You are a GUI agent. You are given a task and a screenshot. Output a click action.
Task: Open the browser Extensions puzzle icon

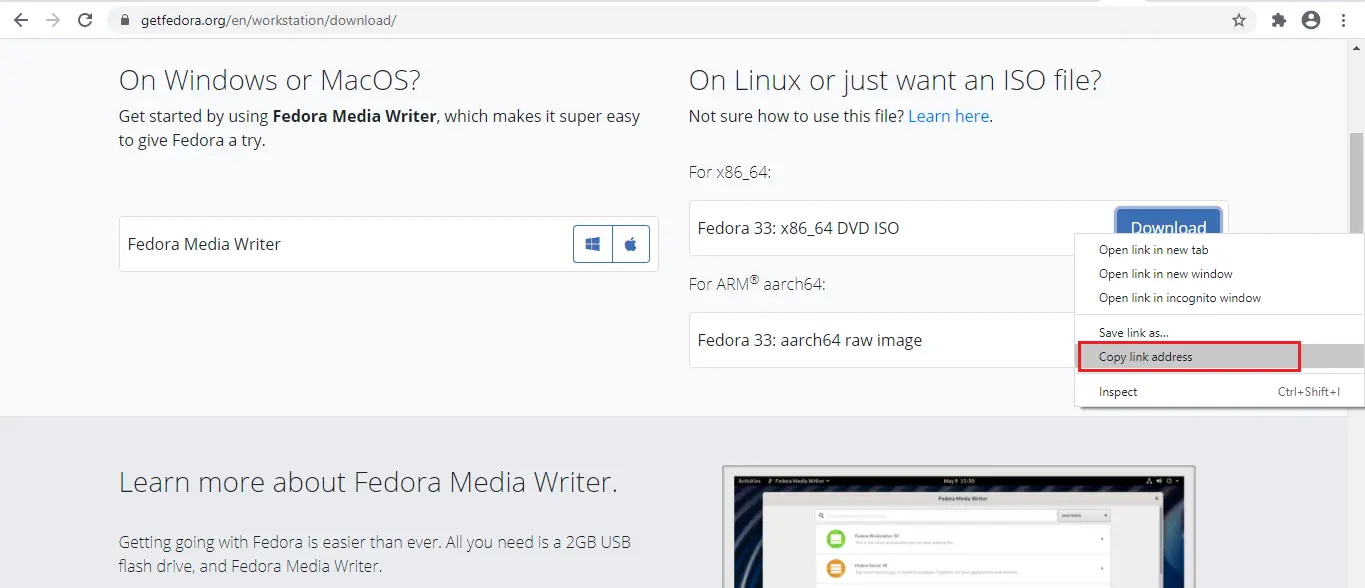click(x=1278, y=19)
